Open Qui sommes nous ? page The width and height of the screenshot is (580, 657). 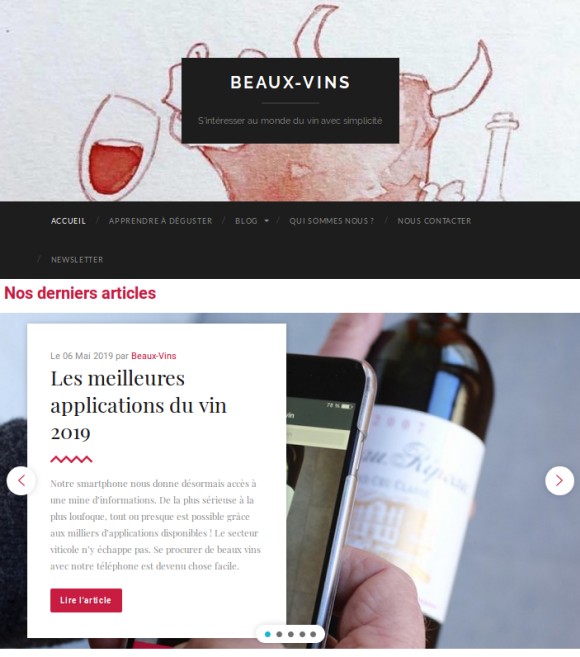click(x=331, y=221)
